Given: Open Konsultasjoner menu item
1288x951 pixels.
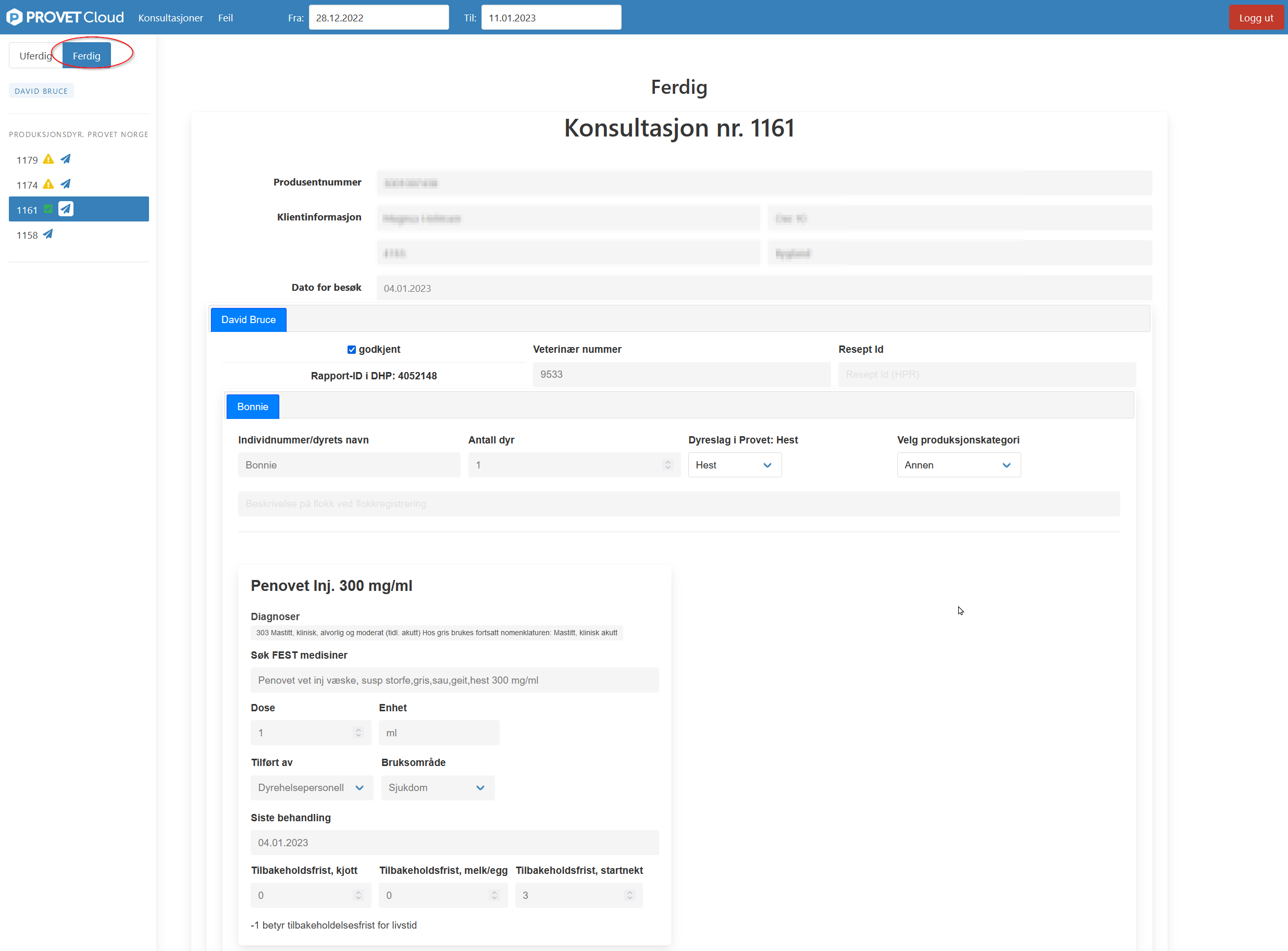Looking at the screenshot, I should (170, 18).
